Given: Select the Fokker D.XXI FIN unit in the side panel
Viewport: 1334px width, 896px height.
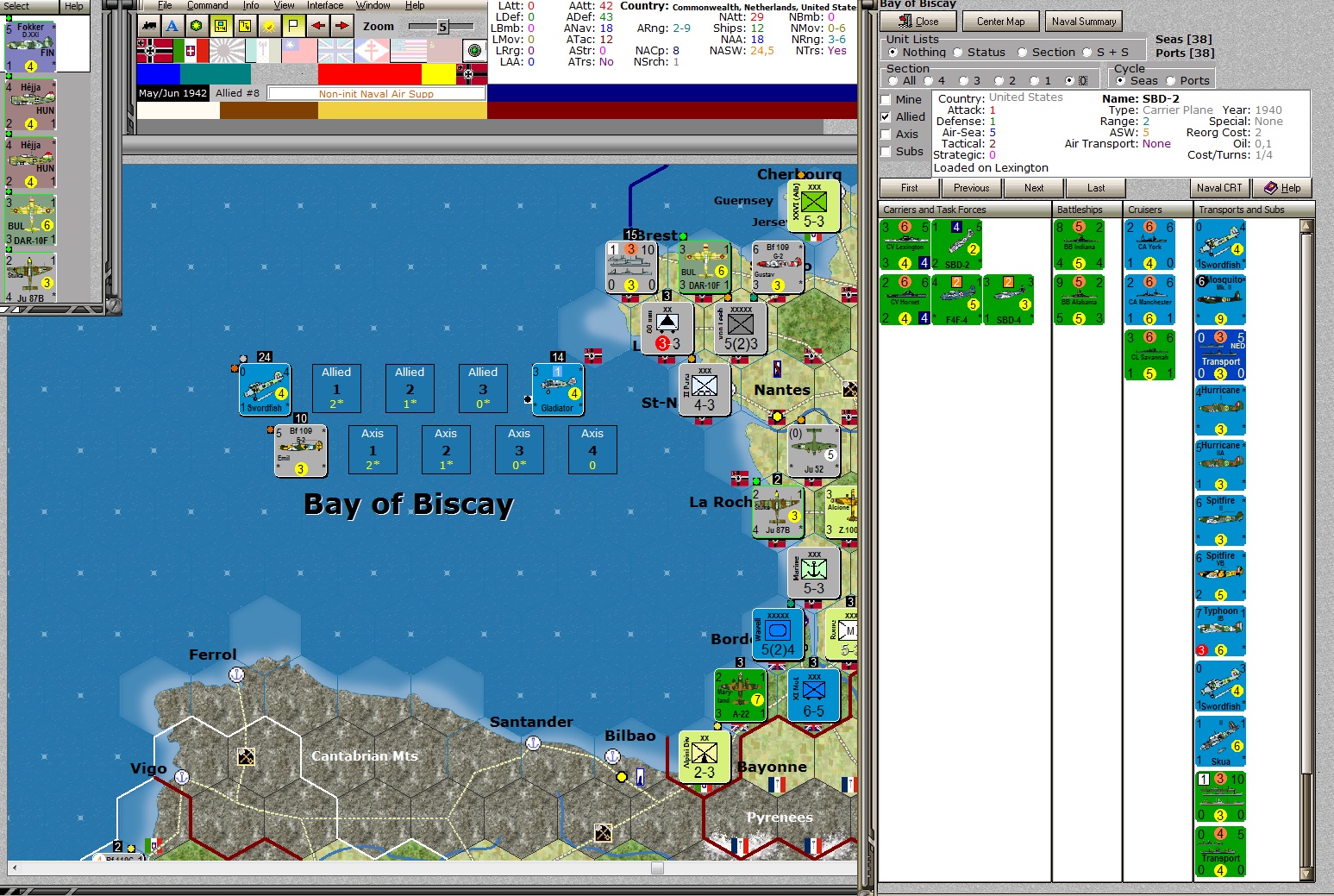Looking at the screenshot, I should click(x=30, y=47).
